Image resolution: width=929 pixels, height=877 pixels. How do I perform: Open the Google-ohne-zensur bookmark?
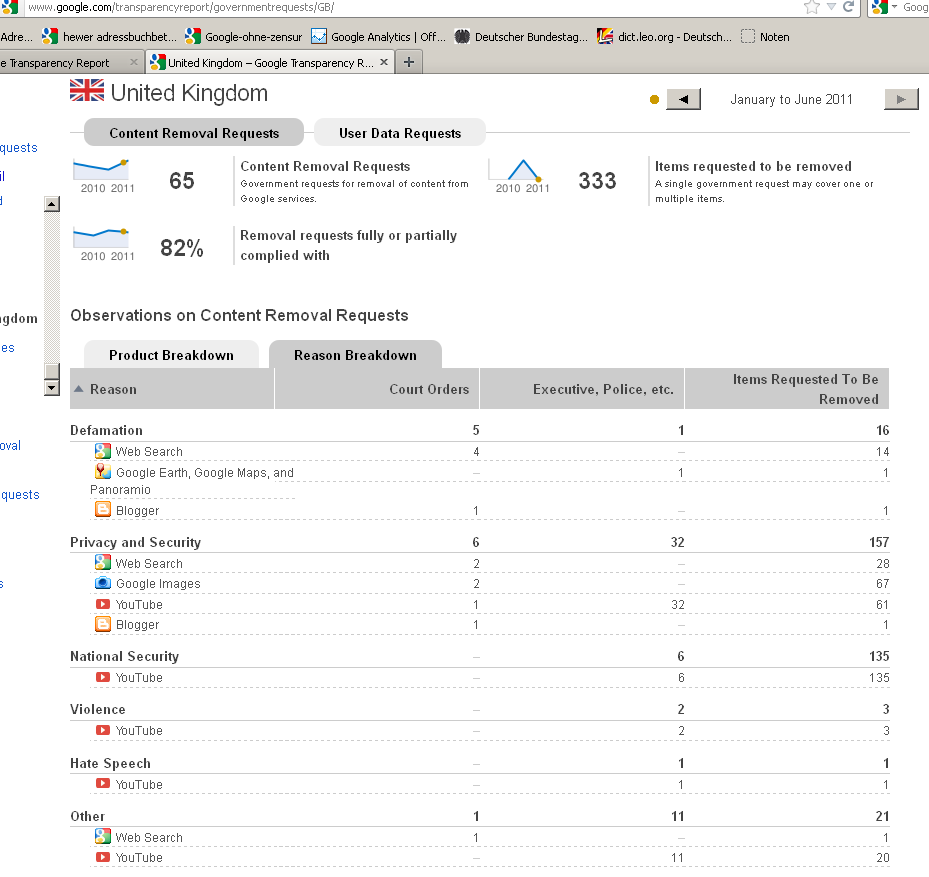click(244, 37)
